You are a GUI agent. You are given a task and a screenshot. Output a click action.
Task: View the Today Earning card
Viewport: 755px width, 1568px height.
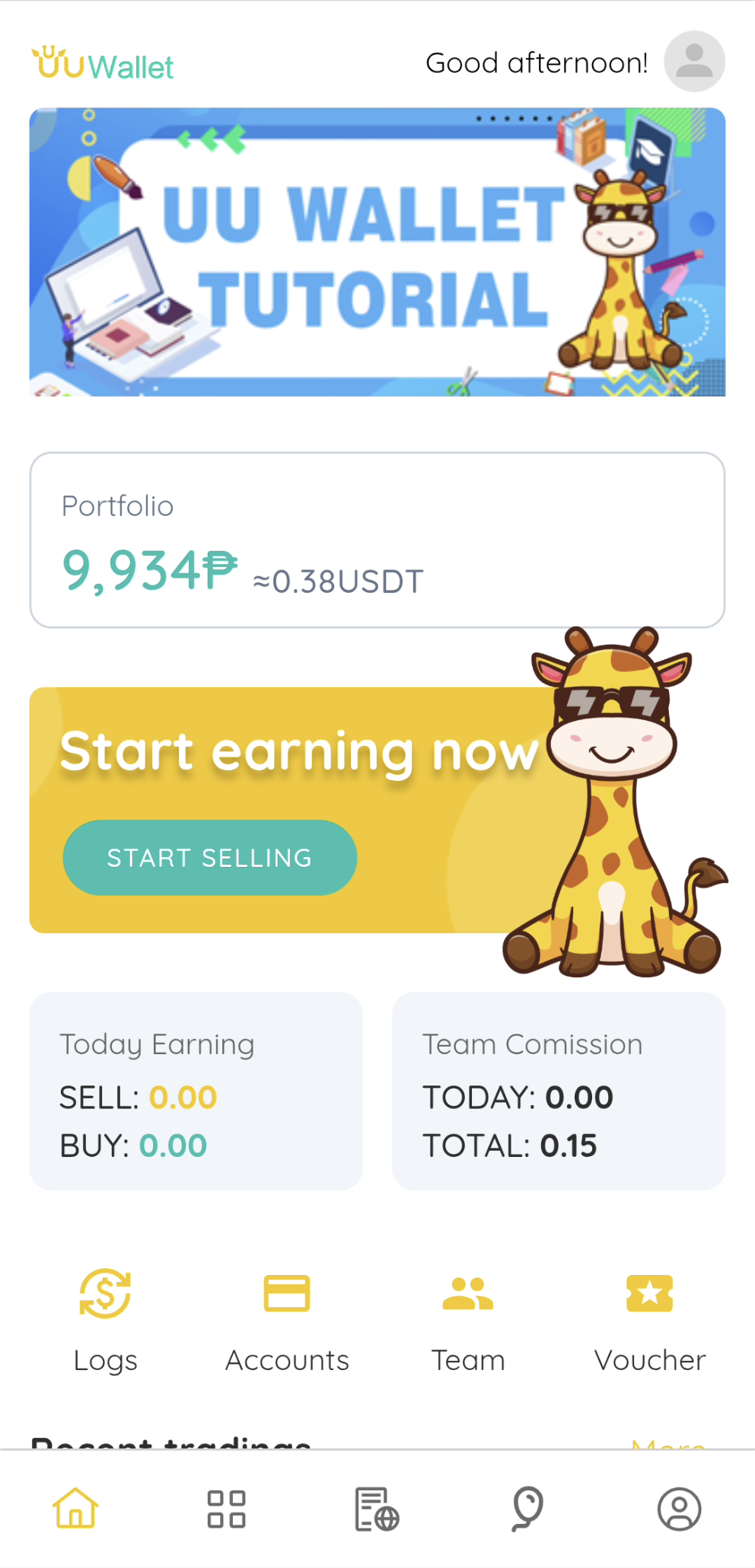point(196,1091)
